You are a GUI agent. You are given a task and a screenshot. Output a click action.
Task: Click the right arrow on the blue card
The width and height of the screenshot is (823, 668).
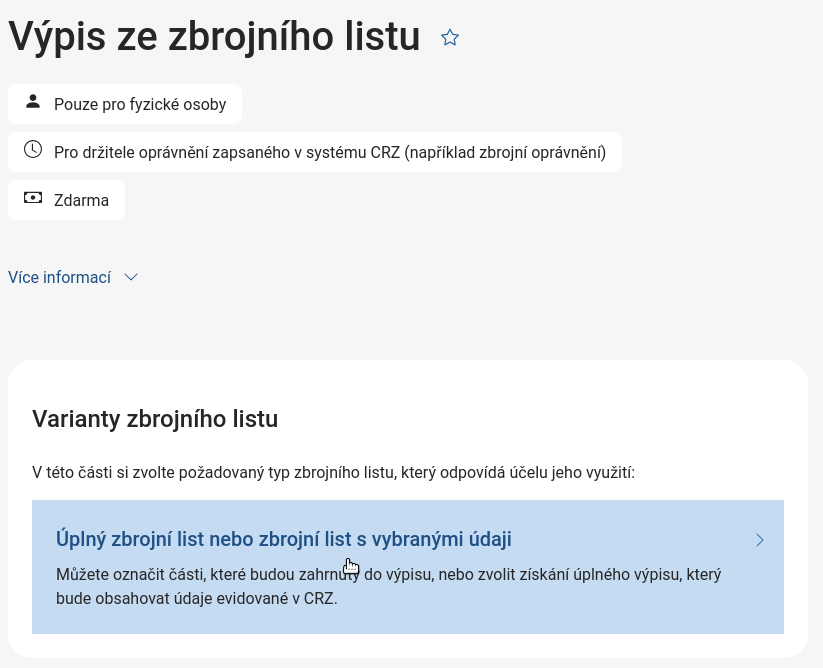(x=760, y=540)
